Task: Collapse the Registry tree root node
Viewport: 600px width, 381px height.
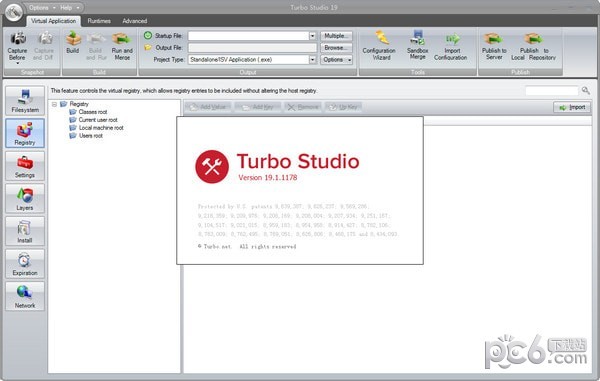Action: click(x=54, y=104)
